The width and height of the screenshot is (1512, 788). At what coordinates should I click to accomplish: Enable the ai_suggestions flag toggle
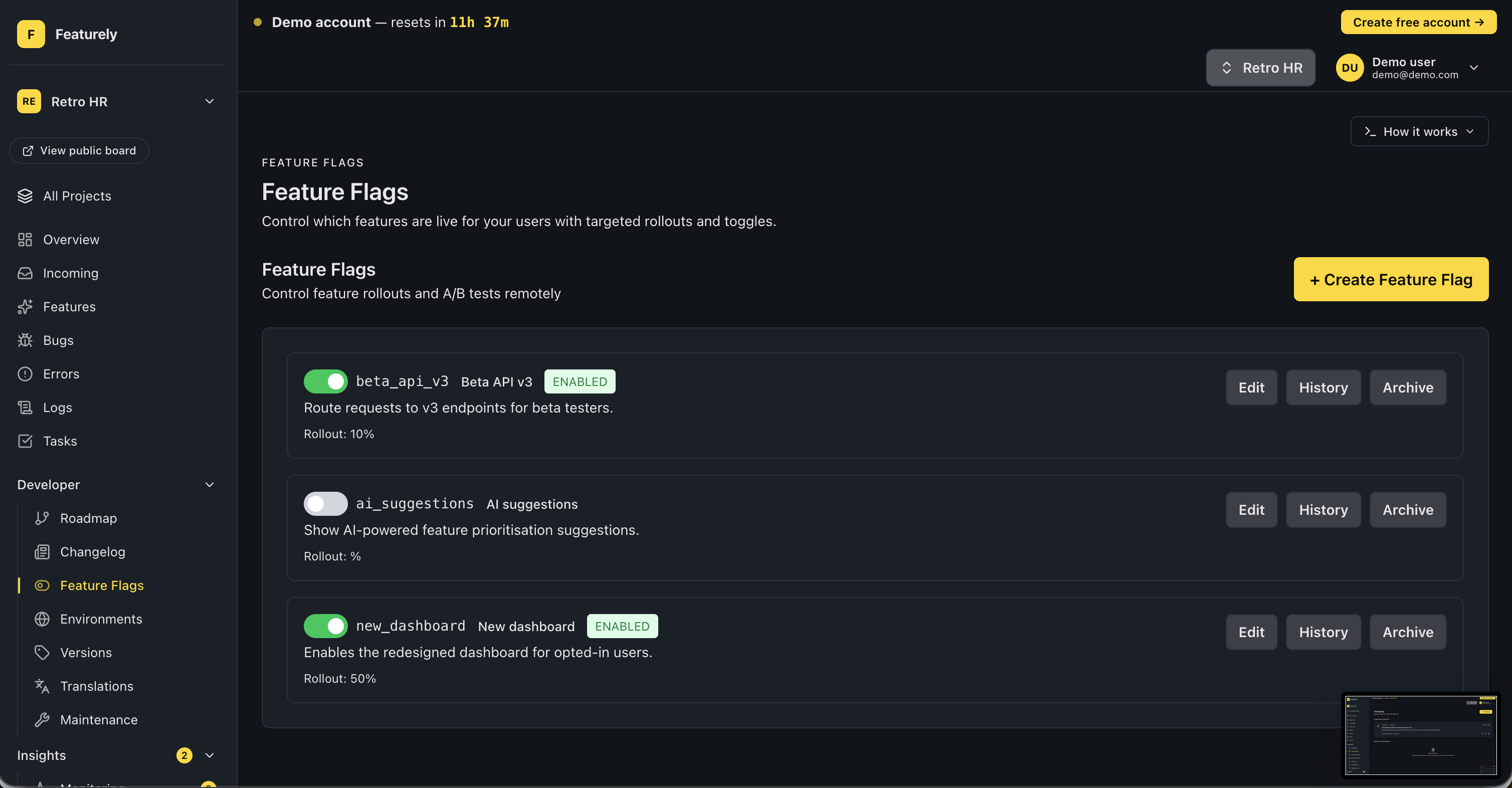(325, 503)
